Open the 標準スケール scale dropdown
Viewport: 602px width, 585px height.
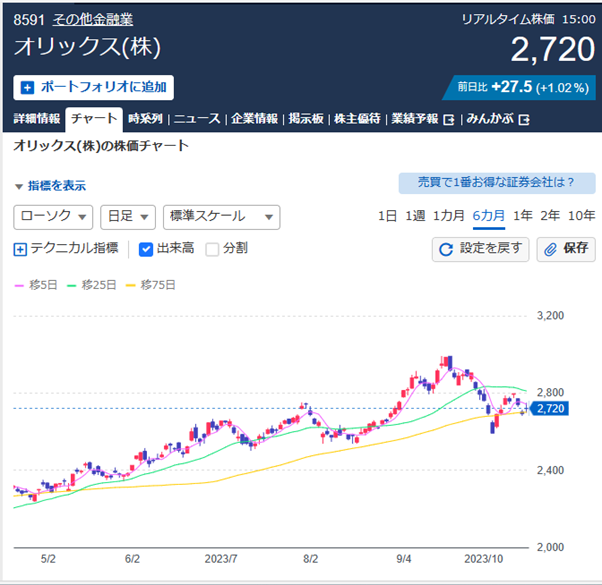click(222, 217)
